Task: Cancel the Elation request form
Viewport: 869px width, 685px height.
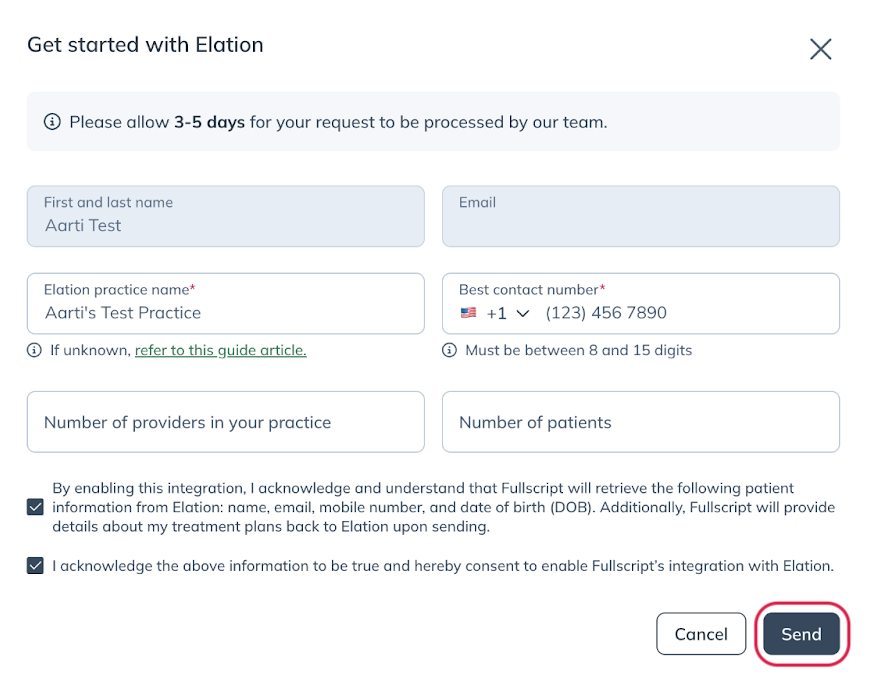Action: click(701, 633)
